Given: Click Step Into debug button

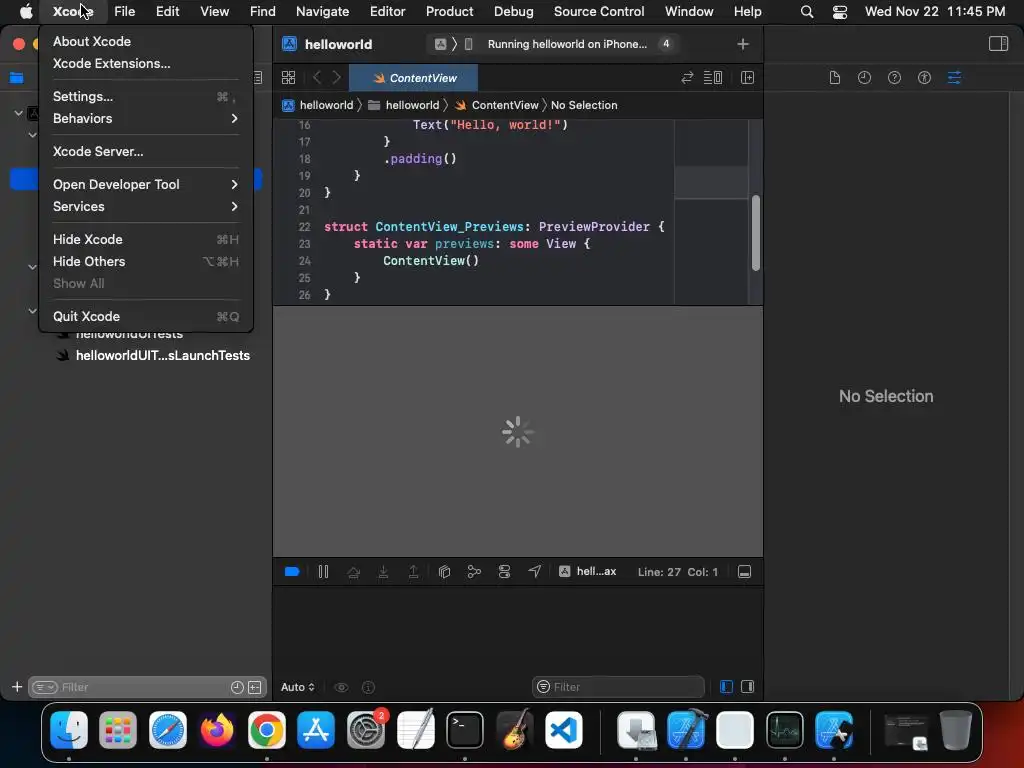Looking at the screenshot, I should point(383,572).
